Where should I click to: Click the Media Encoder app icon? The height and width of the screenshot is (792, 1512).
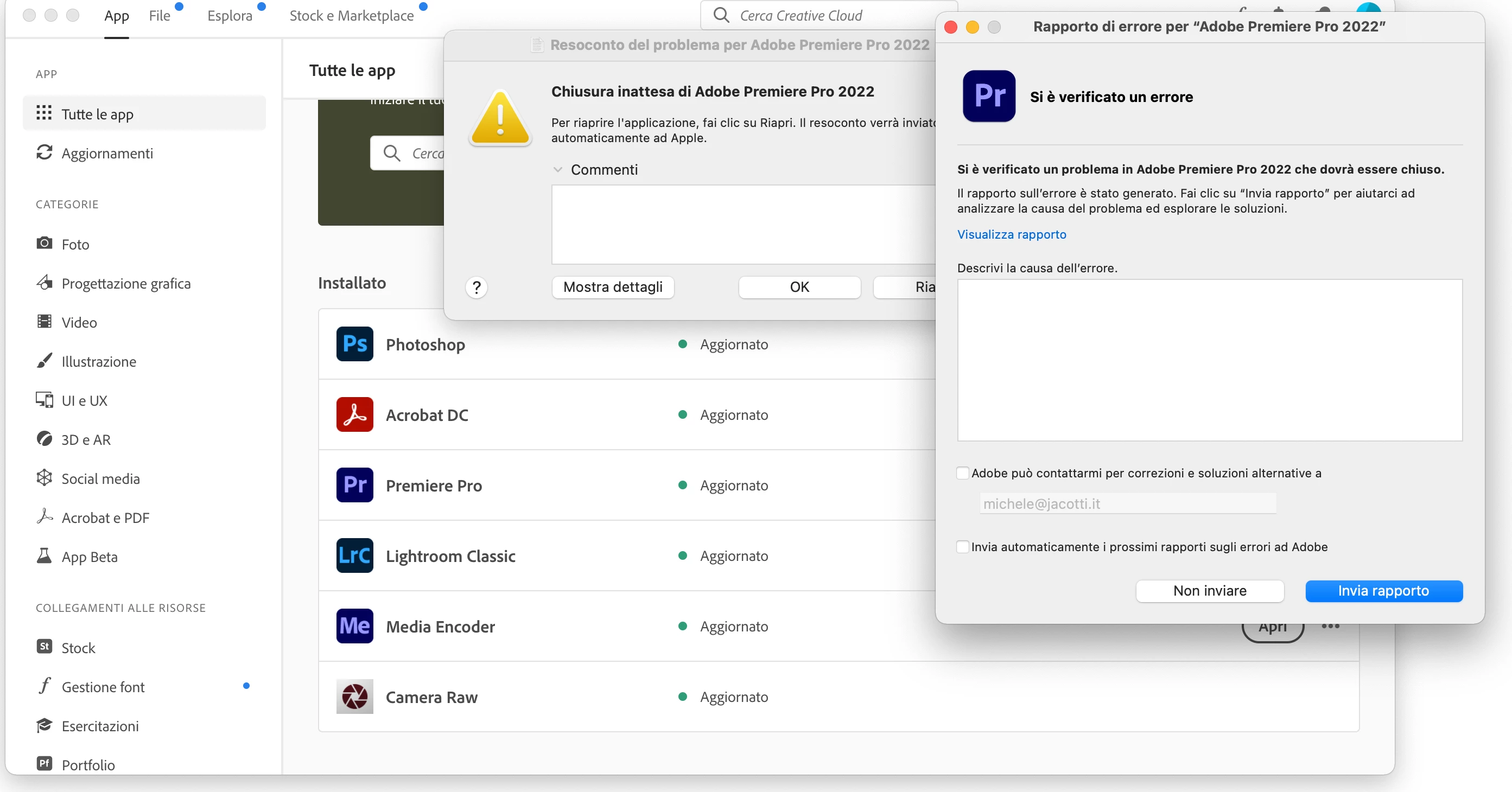[354, 625]
